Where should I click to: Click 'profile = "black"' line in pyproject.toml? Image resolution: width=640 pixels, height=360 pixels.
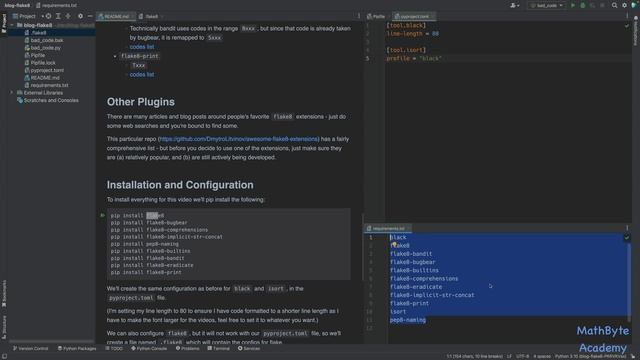tap(414, 58)
